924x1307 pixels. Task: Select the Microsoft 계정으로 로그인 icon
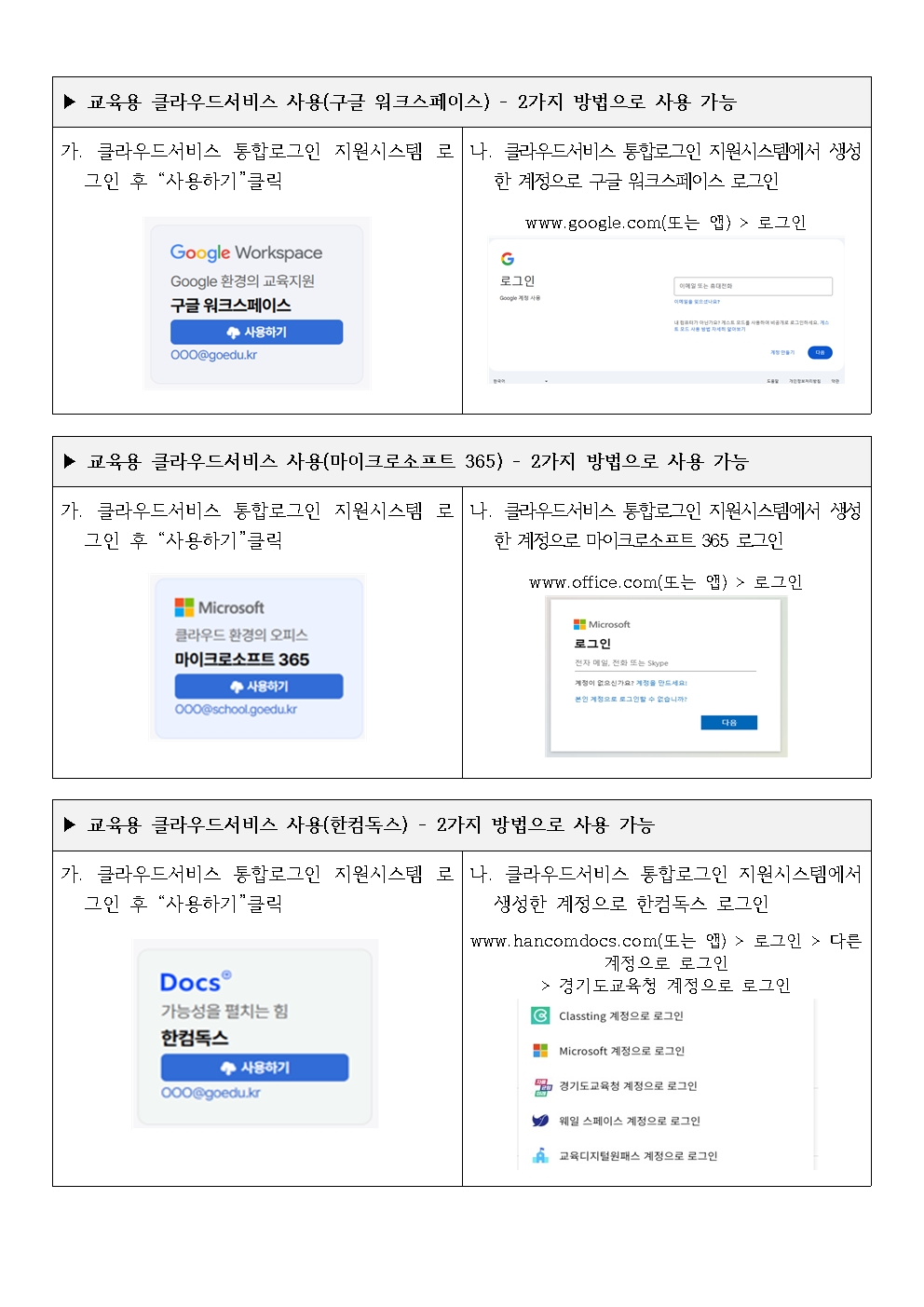[540, 1050]
